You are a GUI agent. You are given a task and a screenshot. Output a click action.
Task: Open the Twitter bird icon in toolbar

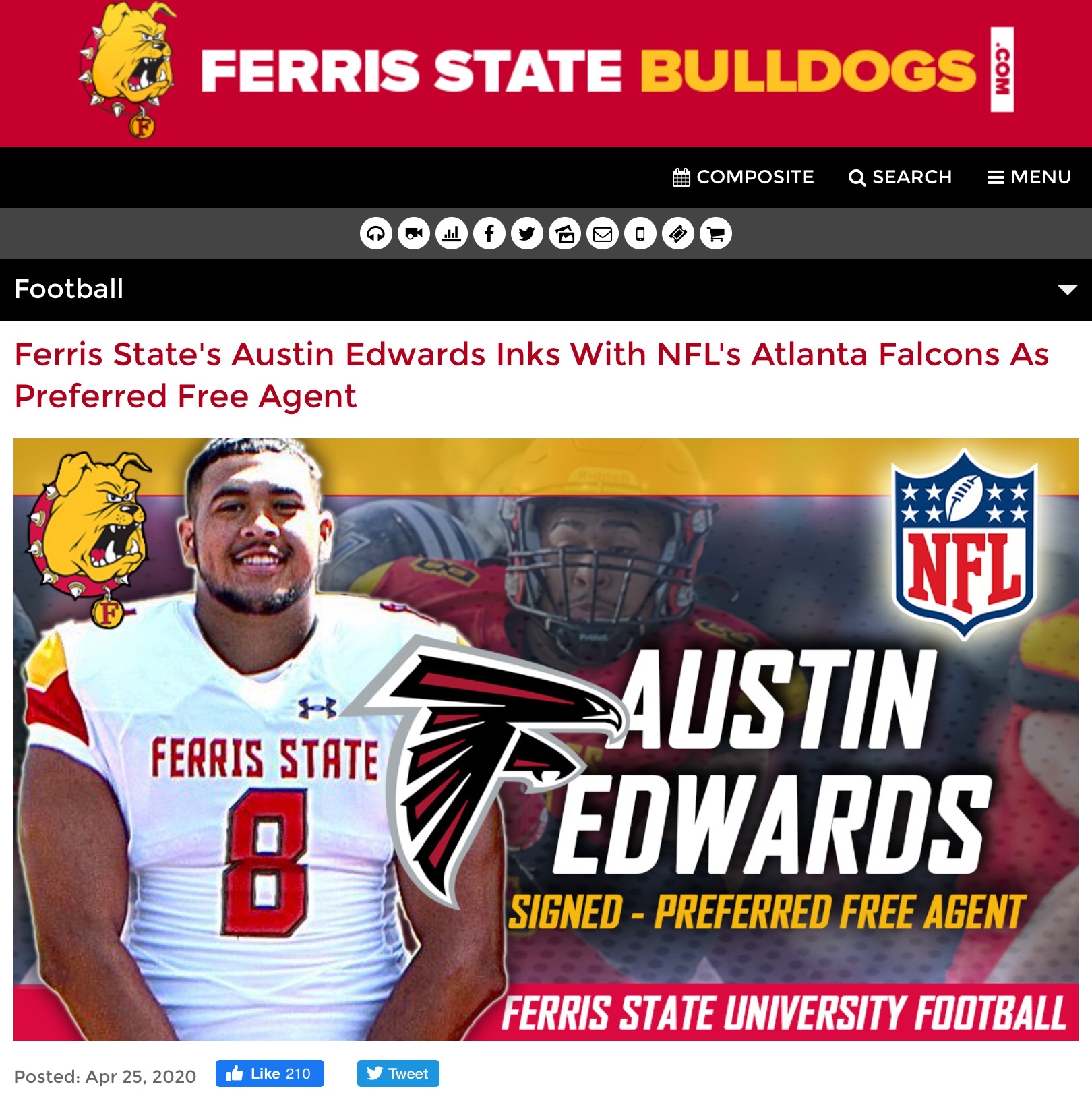pyautogui.click(x=527, y=234)
